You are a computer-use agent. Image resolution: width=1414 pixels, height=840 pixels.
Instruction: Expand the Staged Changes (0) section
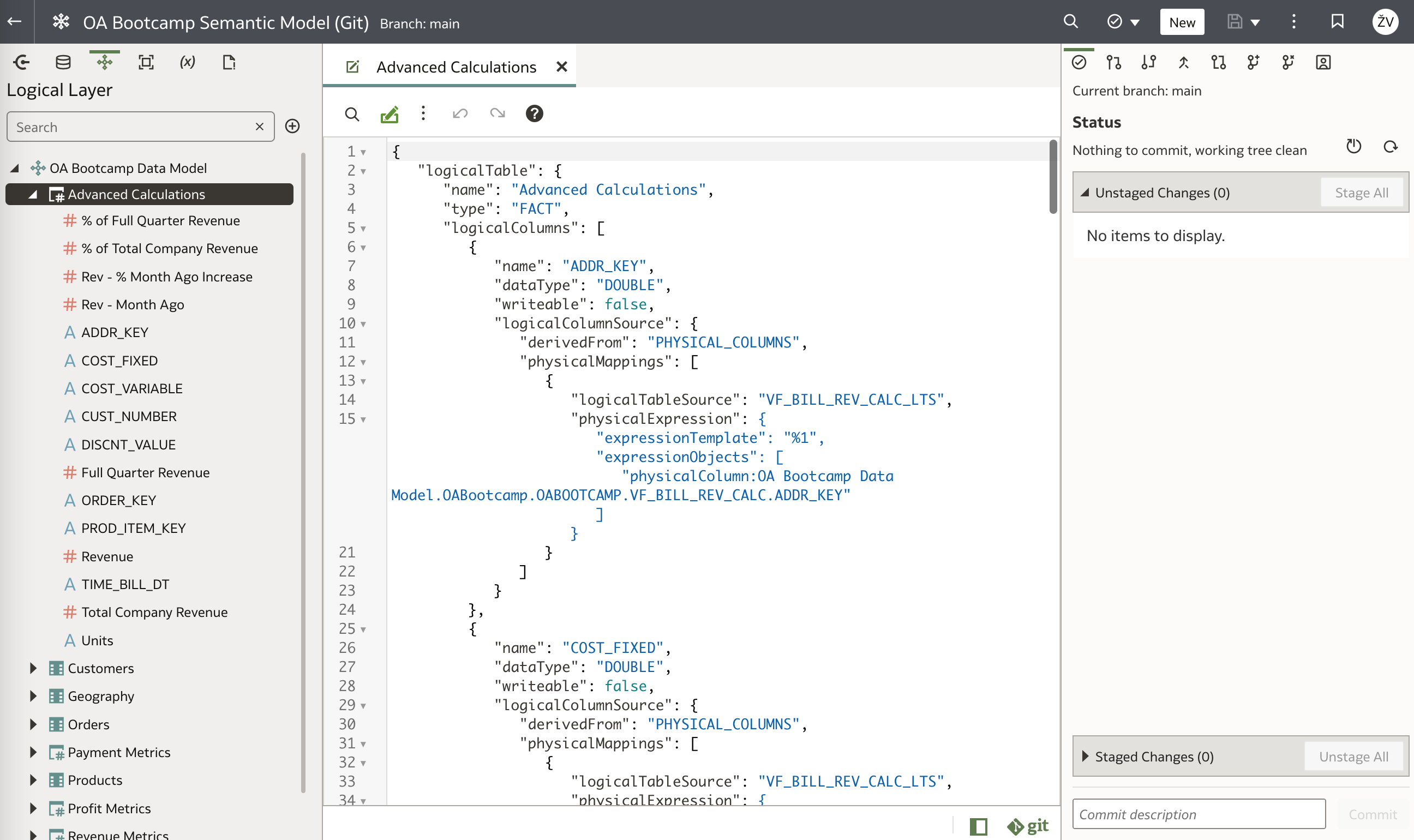pos(1085,756)
